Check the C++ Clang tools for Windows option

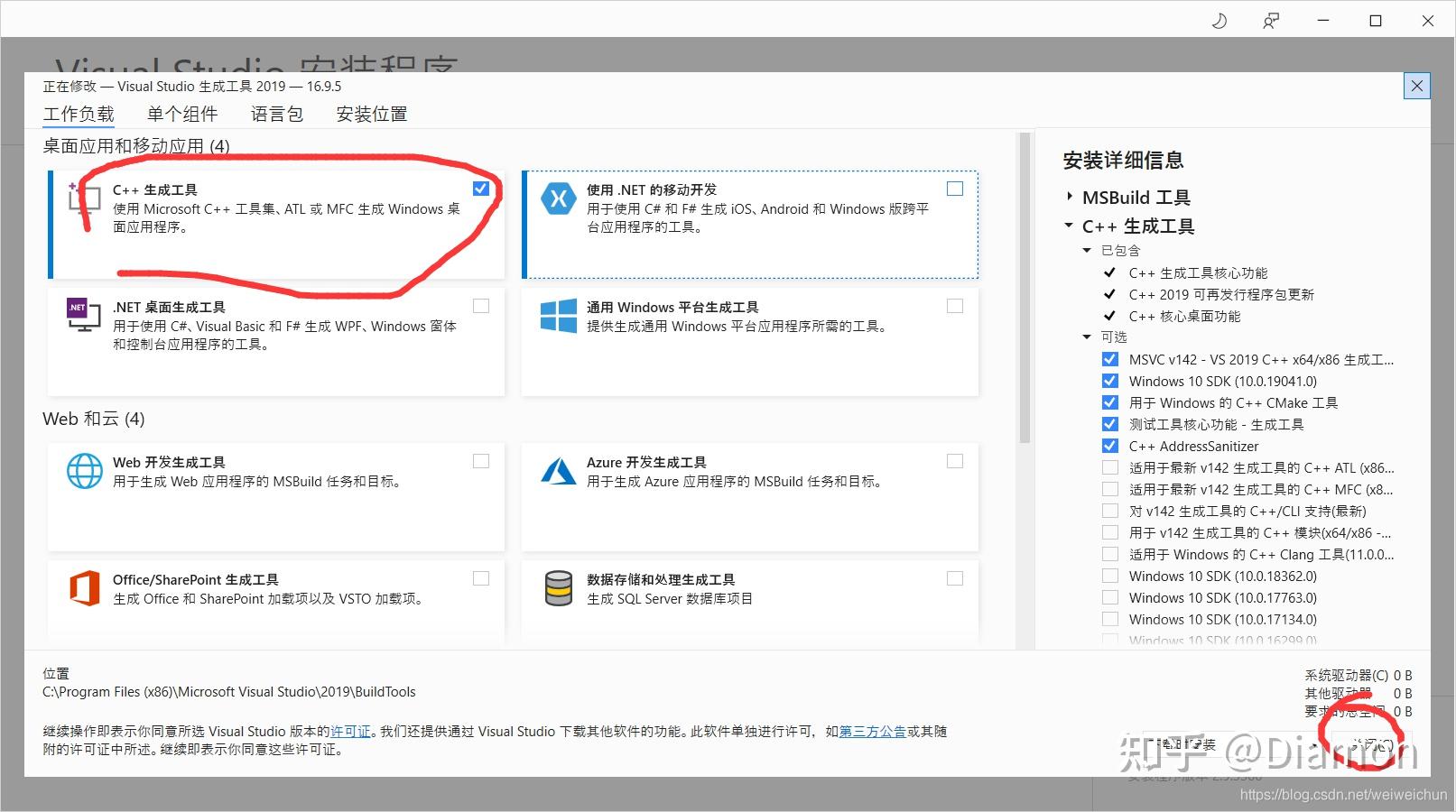[1110, 554]
